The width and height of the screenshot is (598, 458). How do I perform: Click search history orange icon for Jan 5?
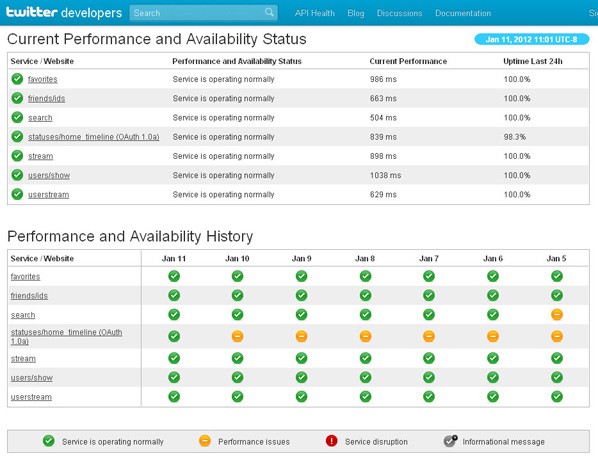557,315
